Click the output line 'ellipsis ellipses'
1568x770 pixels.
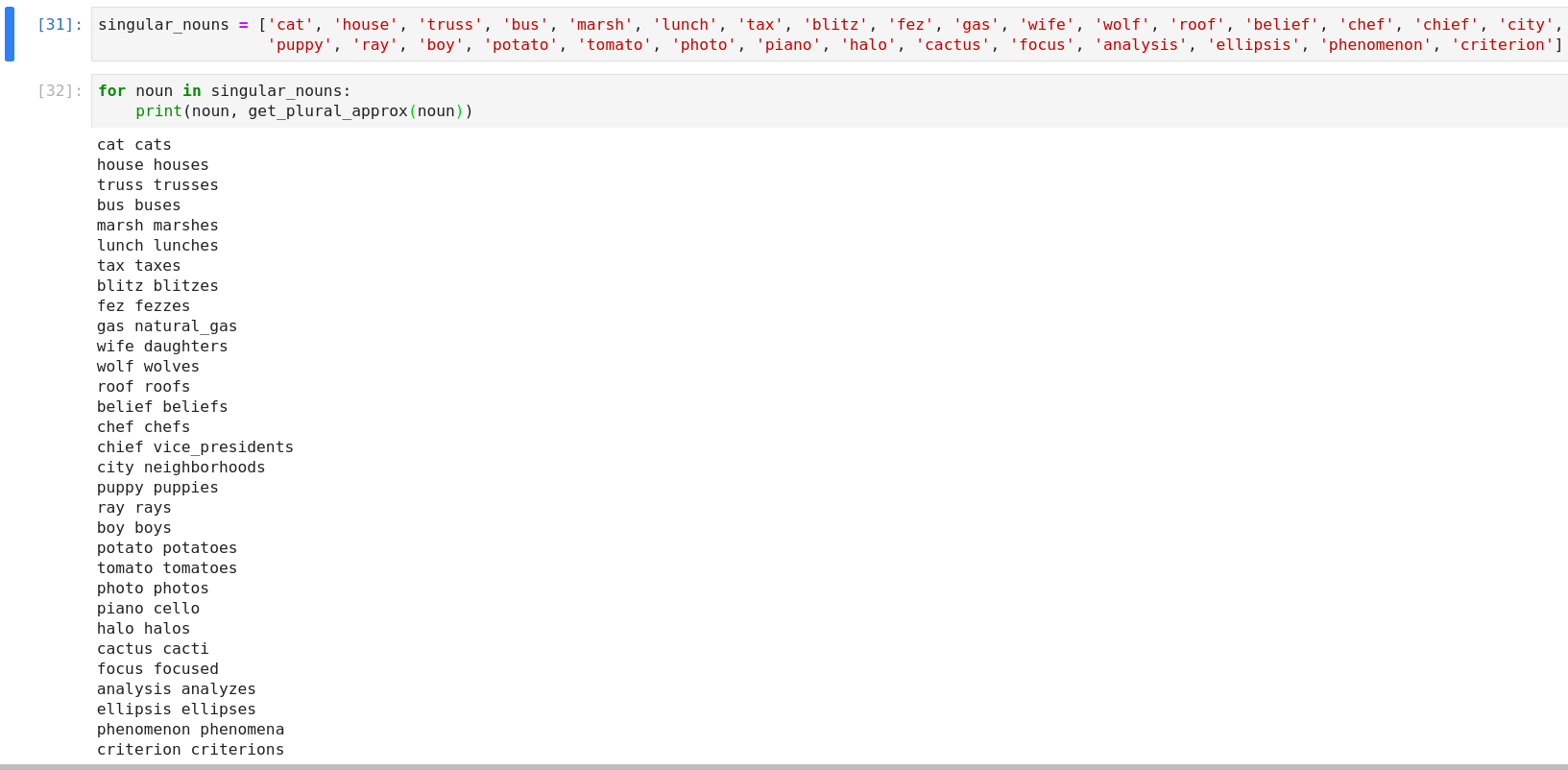[177, 710]
